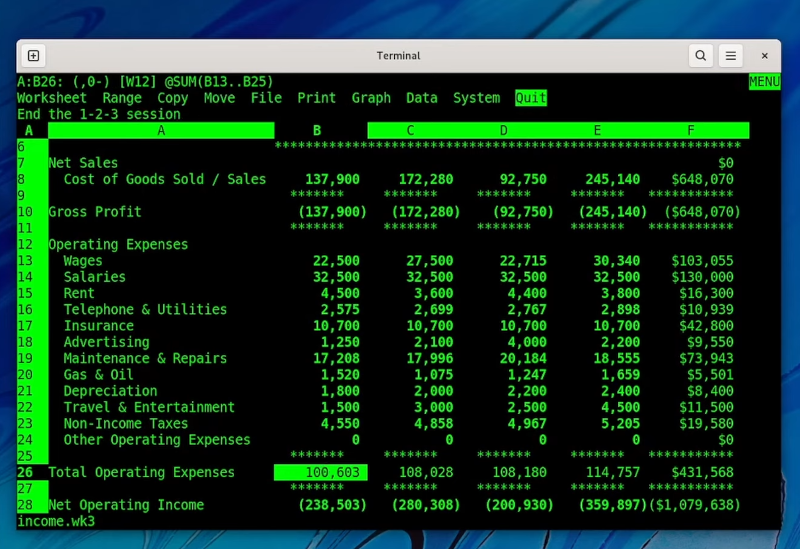Open the terminal search icon
800x549 pixels.
coord(701,56)
